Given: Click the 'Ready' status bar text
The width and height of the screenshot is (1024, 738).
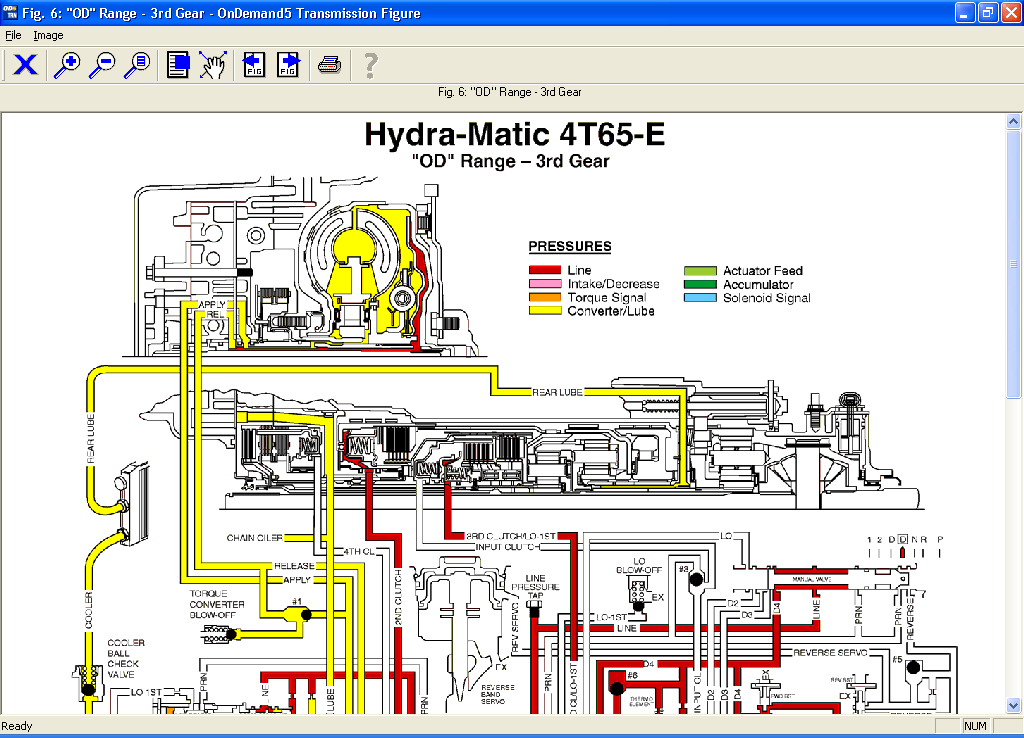Looking at the screenshot, I should click(16, 726).
